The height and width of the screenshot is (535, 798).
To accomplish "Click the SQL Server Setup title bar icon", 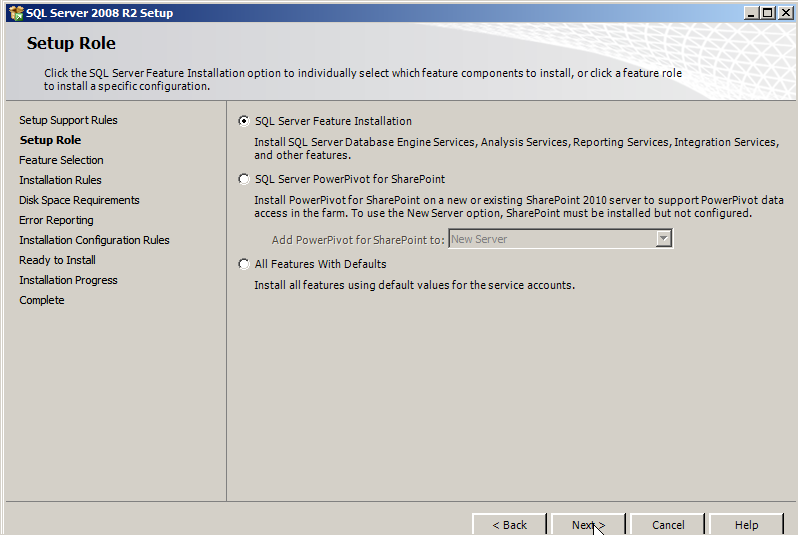I will [x=16, y=13].
